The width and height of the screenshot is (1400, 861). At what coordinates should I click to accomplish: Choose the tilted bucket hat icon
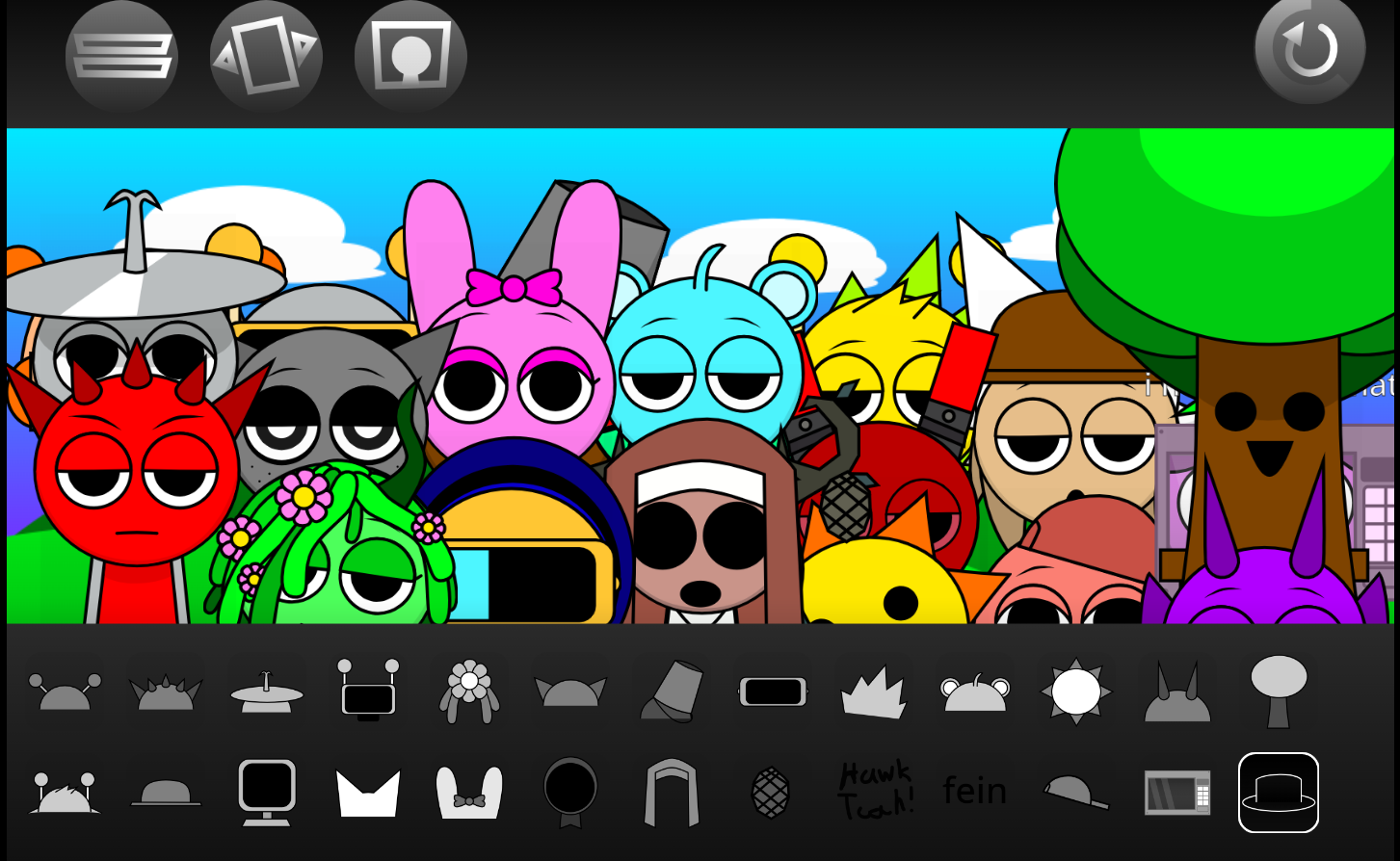coord(672,691)
